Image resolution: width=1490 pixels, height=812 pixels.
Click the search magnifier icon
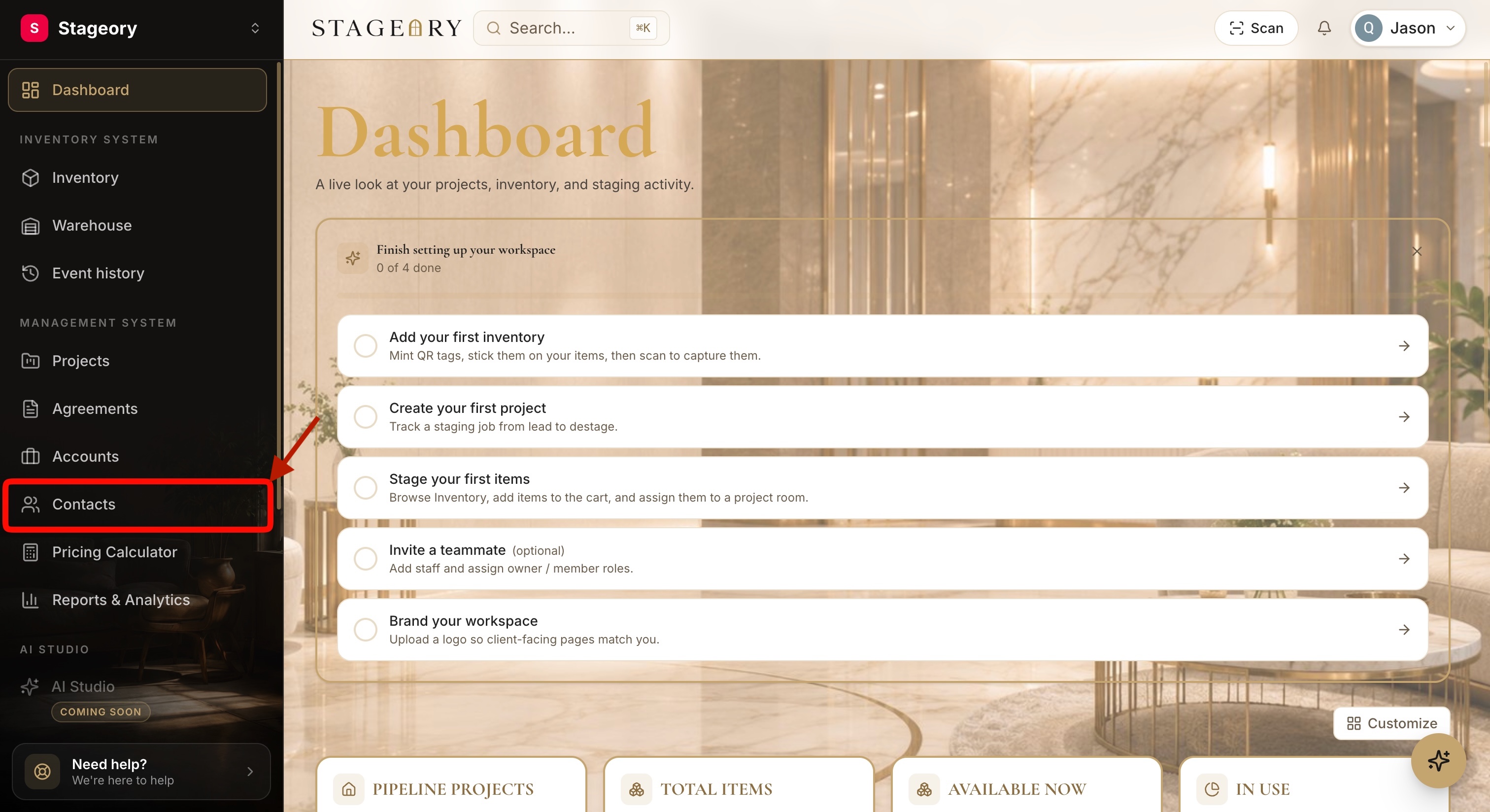click(x=493, y=28)
